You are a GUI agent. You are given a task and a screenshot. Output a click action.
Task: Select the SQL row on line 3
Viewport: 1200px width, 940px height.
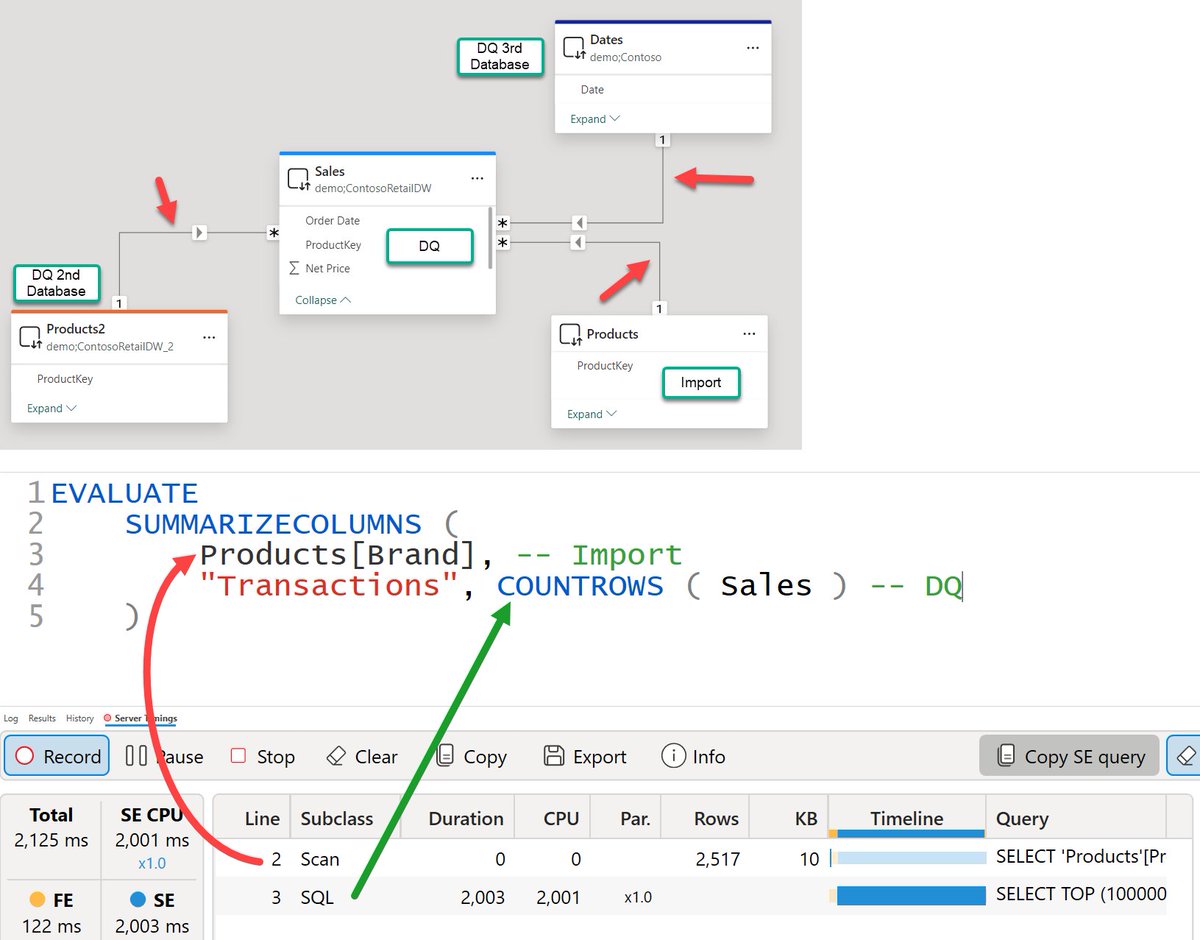point(690,896)
